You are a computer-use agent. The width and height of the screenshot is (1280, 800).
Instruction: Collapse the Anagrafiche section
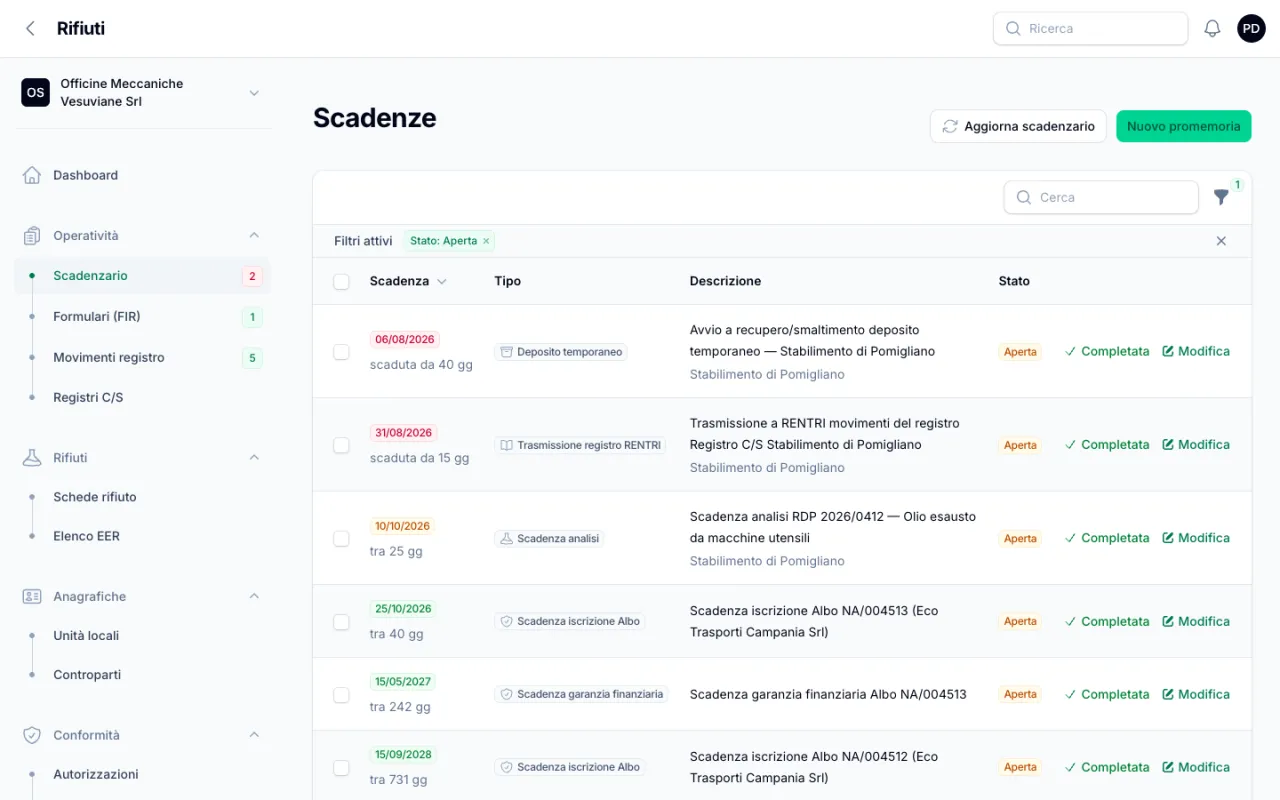click(254, 596)
